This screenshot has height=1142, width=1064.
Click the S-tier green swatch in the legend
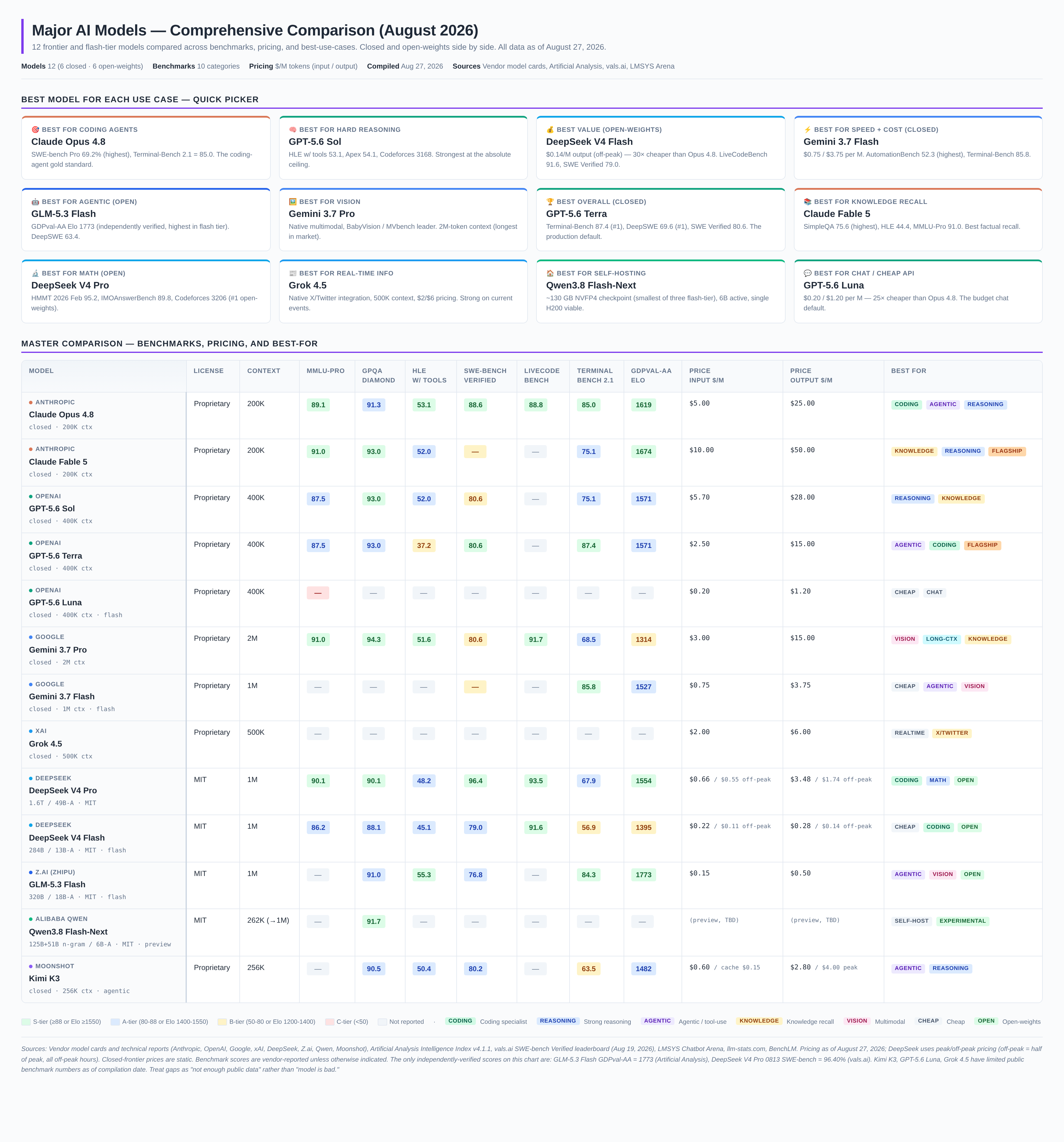[26, 1022]
